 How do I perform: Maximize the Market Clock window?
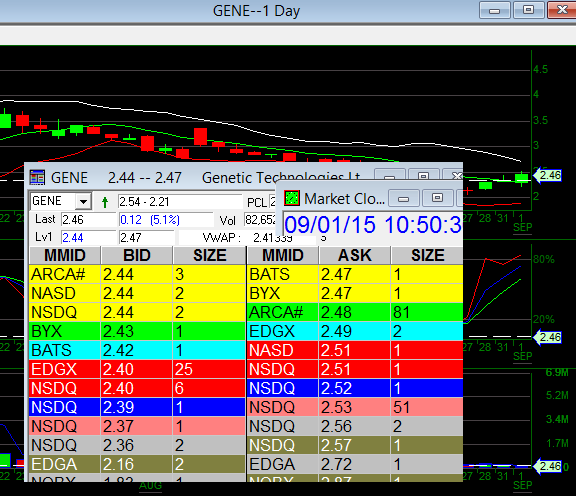437,198
